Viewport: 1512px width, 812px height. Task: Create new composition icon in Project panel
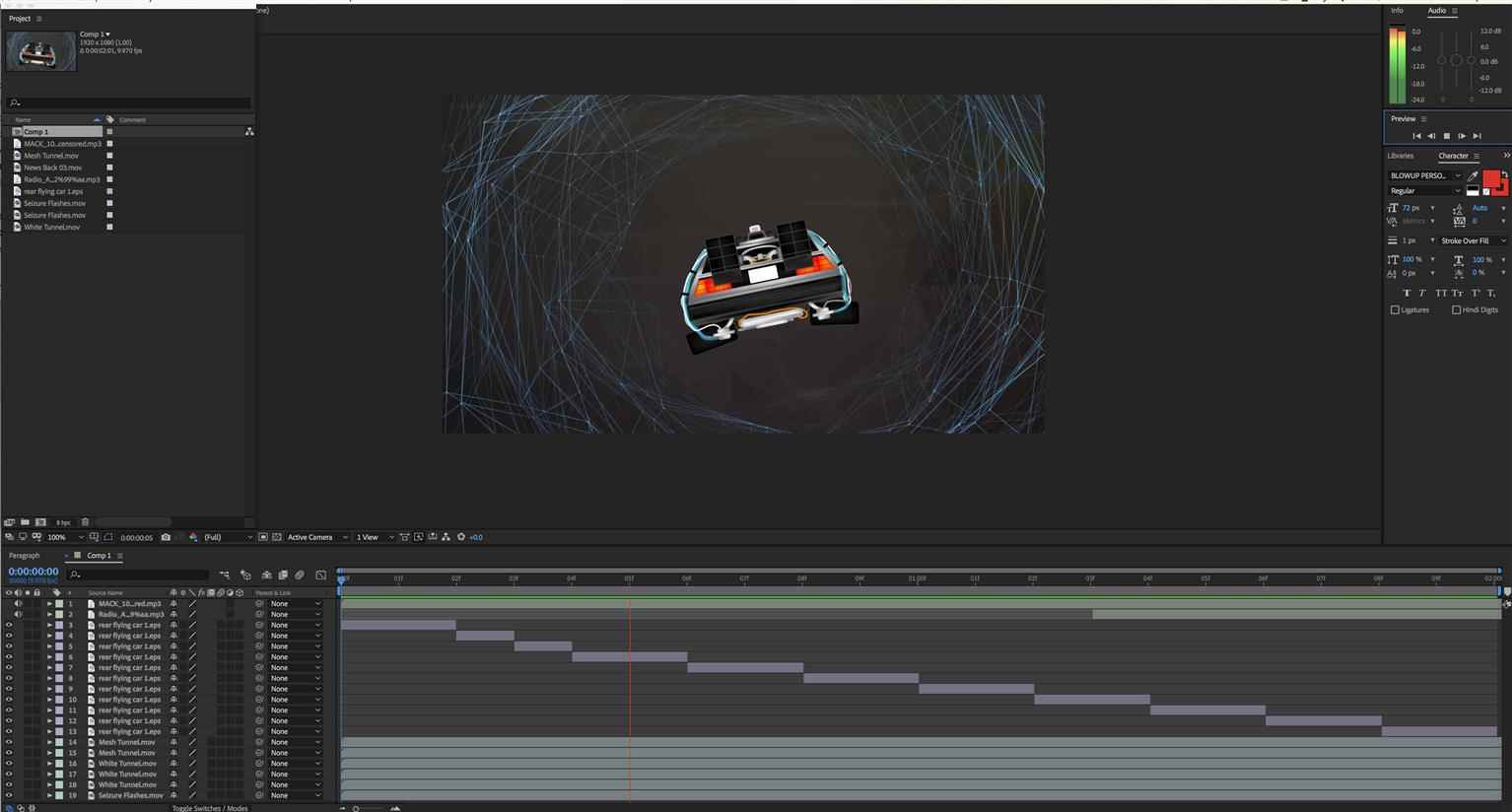40,522
